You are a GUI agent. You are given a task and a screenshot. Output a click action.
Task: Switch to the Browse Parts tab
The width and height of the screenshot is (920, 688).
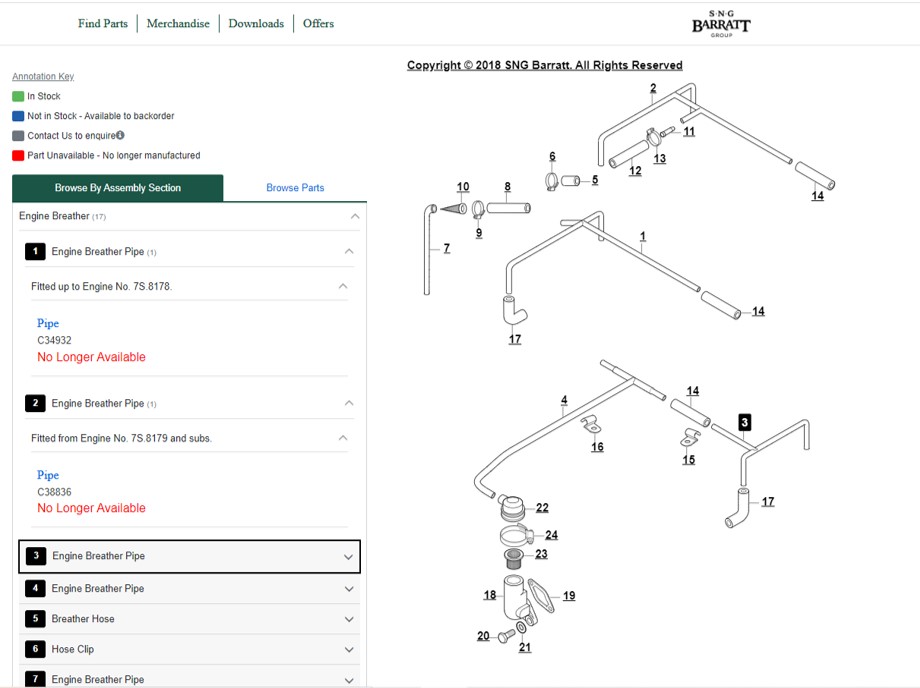pos(295,188)
